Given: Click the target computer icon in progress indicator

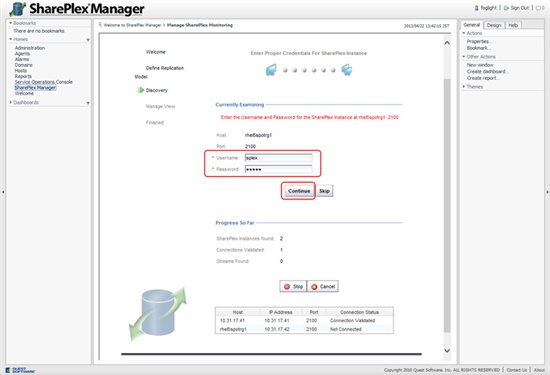Looking at the screenshot, I should coord(347,69).
